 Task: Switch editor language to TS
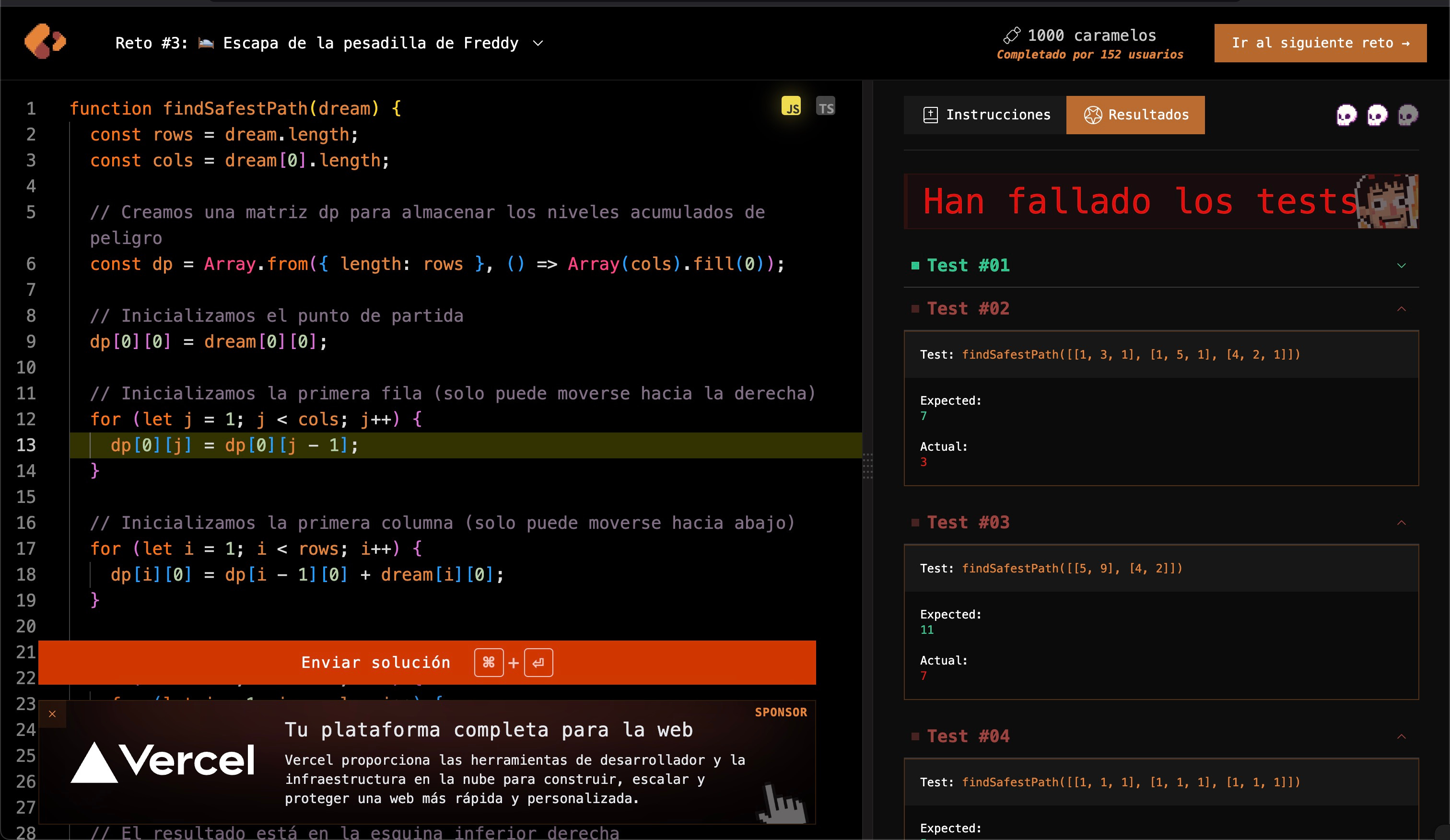click(826, 106)
